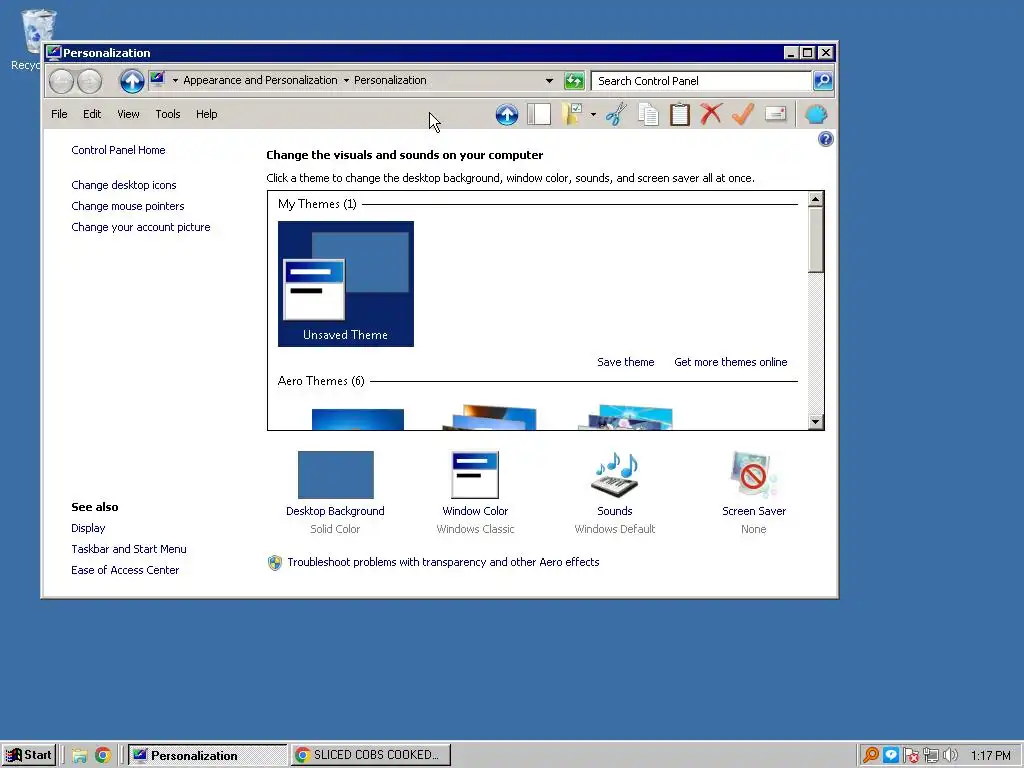Open the Window Color settings icon
The image size is (1024, 768).
pos(475,475)
